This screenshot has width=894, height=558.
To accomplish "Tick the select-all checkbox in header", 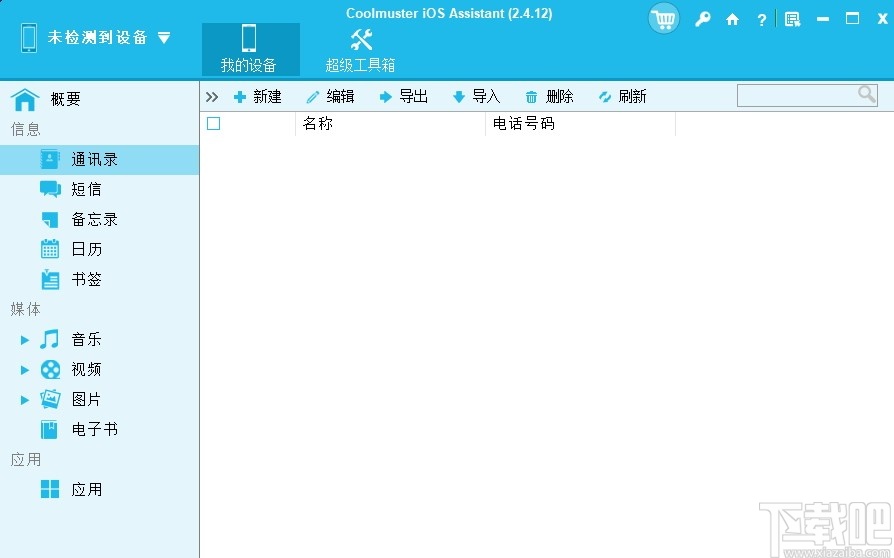I will tap(214, 123).
